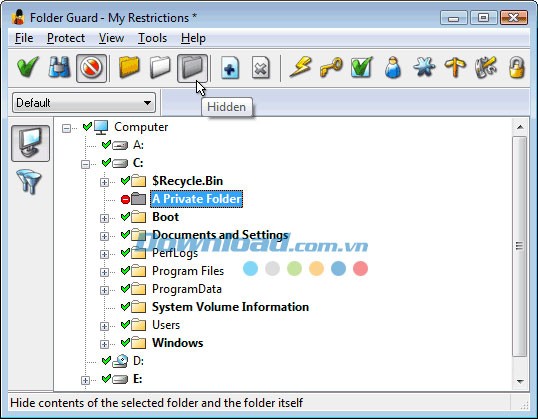Expand the $Recycle.Bin folder
This screenshot has height=419, width=538.
pos(104,182)
